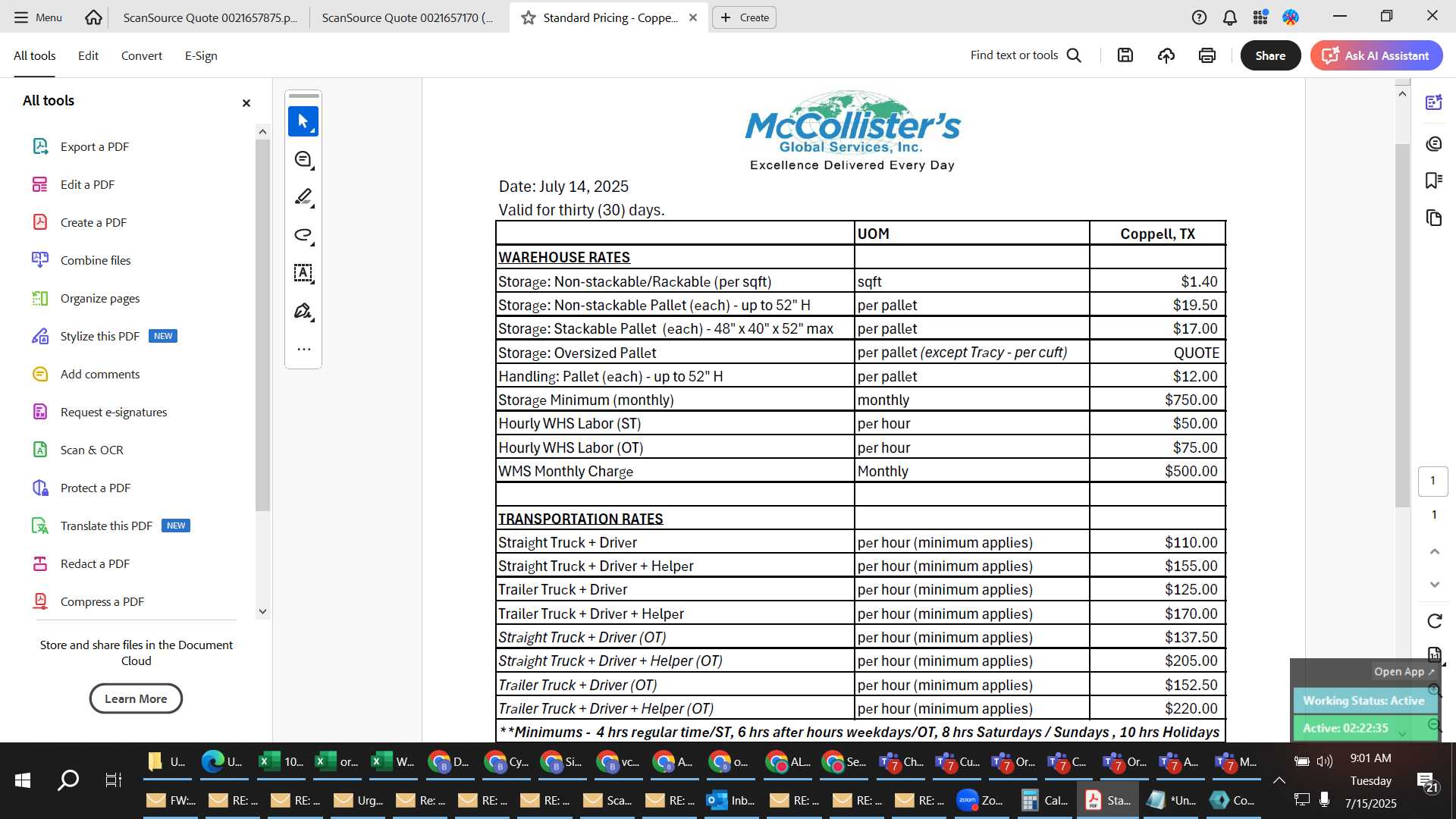Open Windows Task View icon
This screenshot has width=1456, height=819.
tap(113, 780)
